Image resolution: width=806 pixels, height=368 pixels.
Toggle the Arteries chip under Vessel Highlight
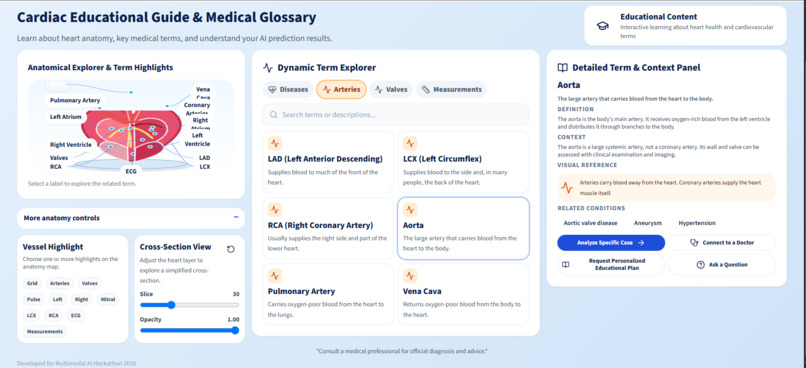pos(60,283)
